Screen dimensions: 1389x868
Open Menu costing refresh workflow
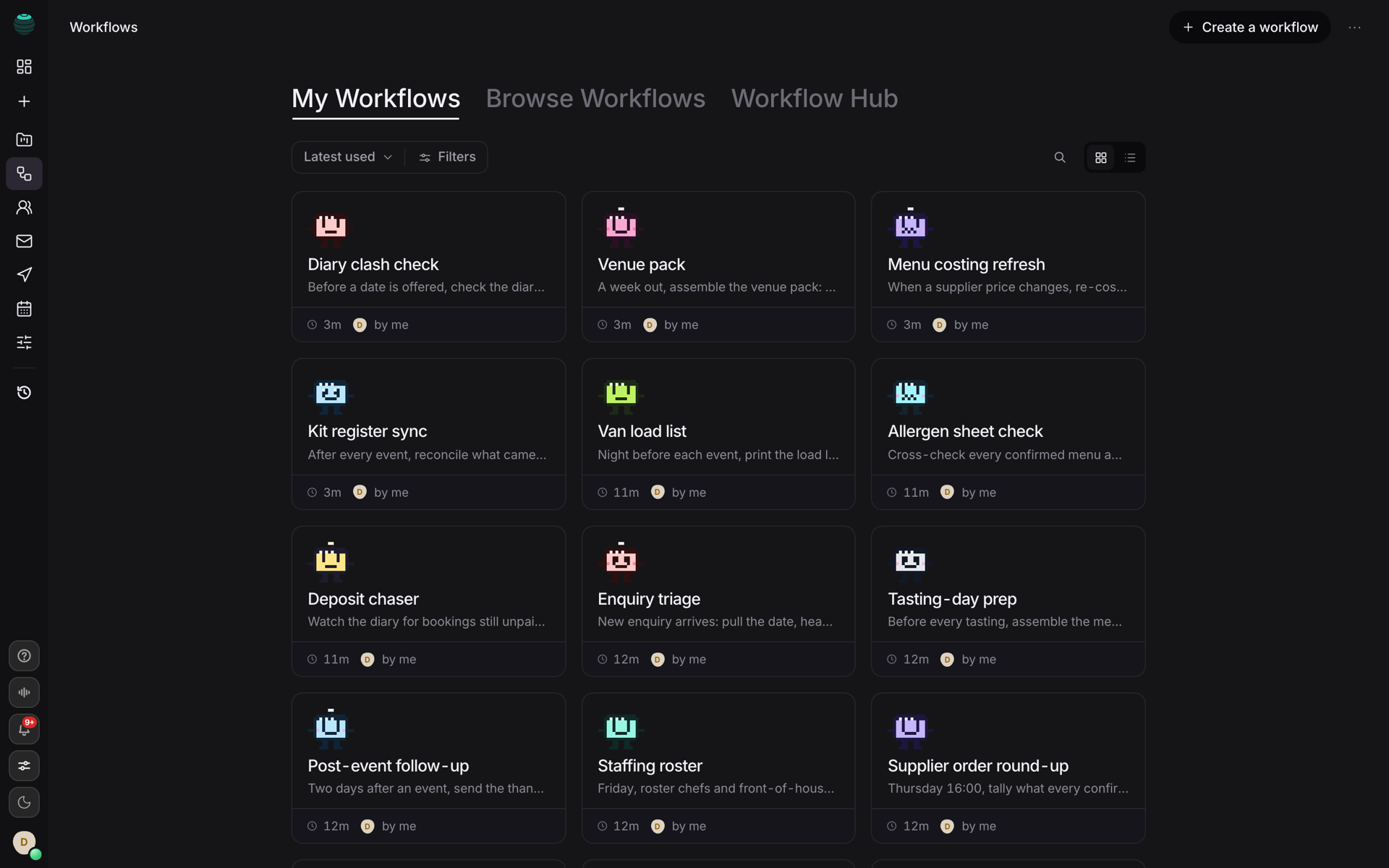tap(1008, 267)
